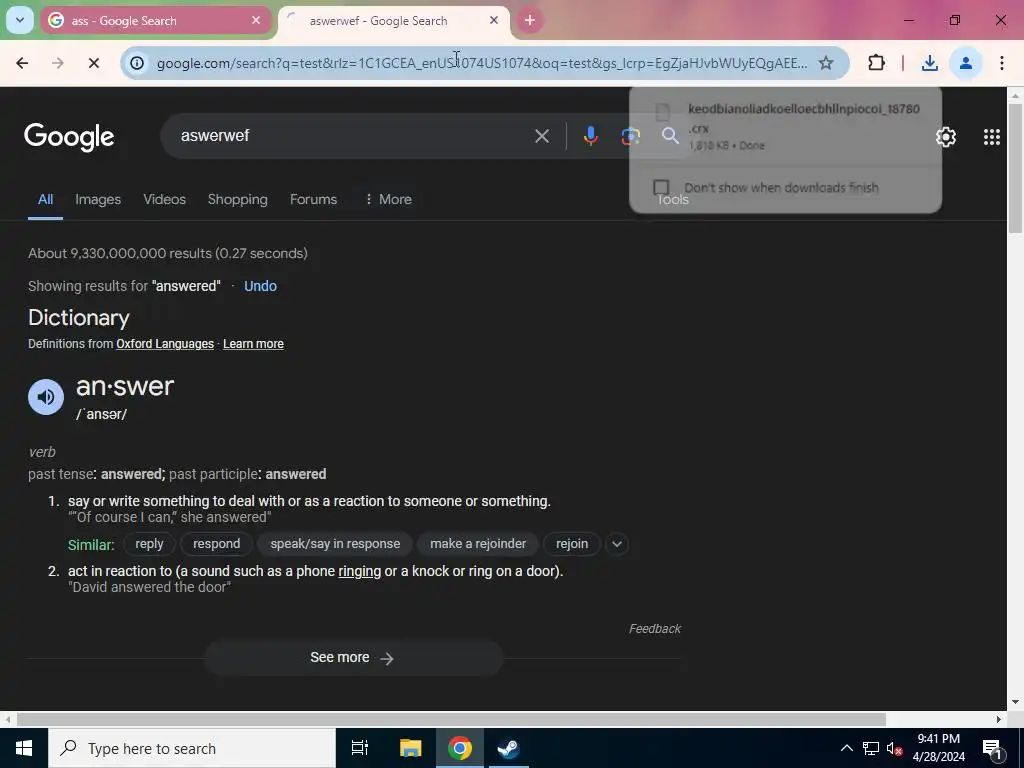Screen dimensions: 1024x768
Task: Select the 'reply' synonym chip
Action: [149, 544]
